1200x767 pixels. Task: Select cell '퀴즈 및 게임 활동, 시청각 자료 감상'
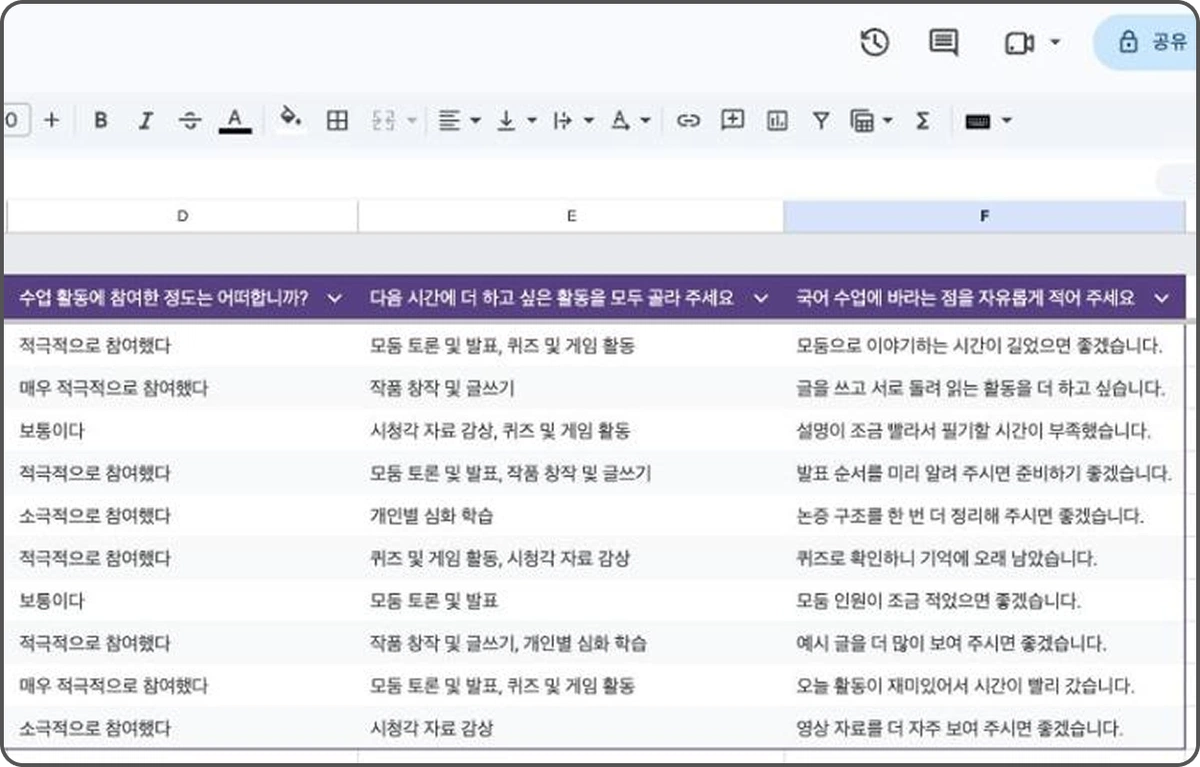(x=571, y=558)
